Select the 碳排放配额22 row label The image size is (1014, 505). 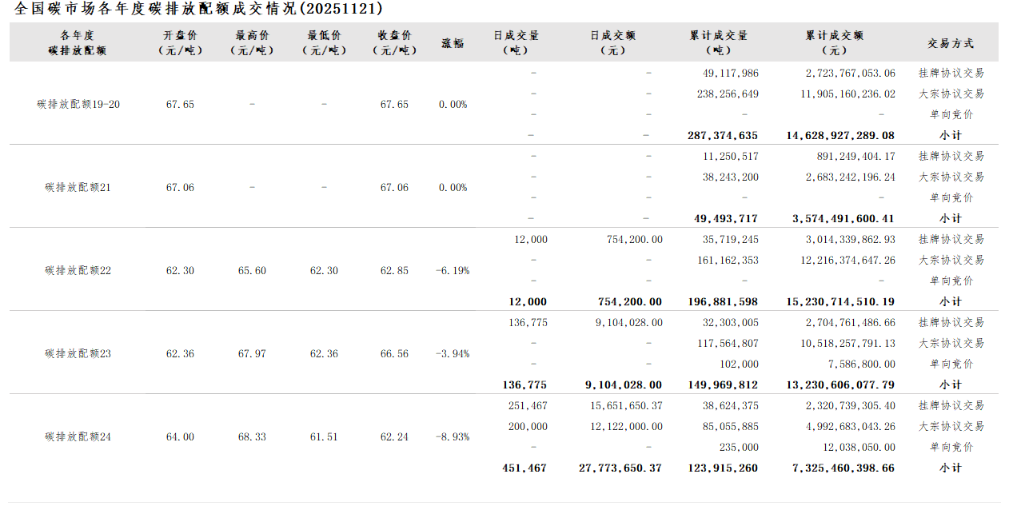(x=78, y=270)
